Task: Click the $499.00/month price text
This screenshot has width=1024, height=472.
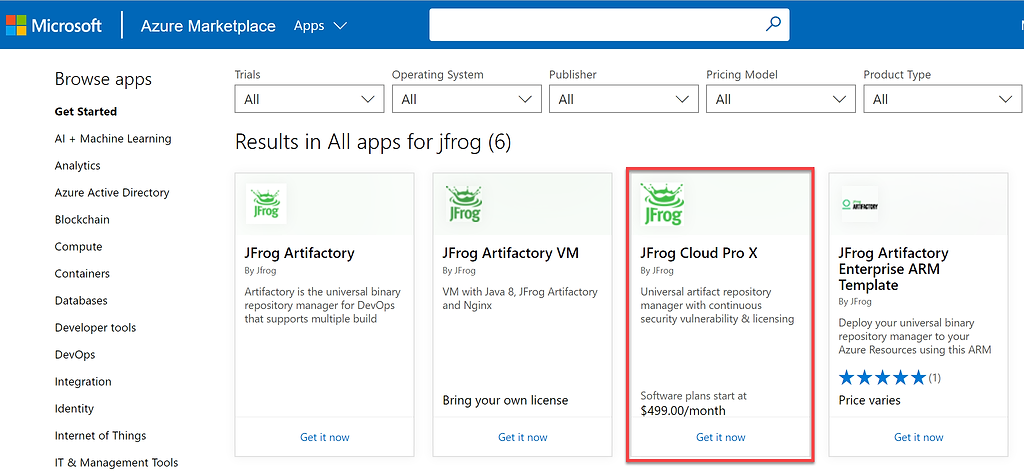Action: point(683,411)
